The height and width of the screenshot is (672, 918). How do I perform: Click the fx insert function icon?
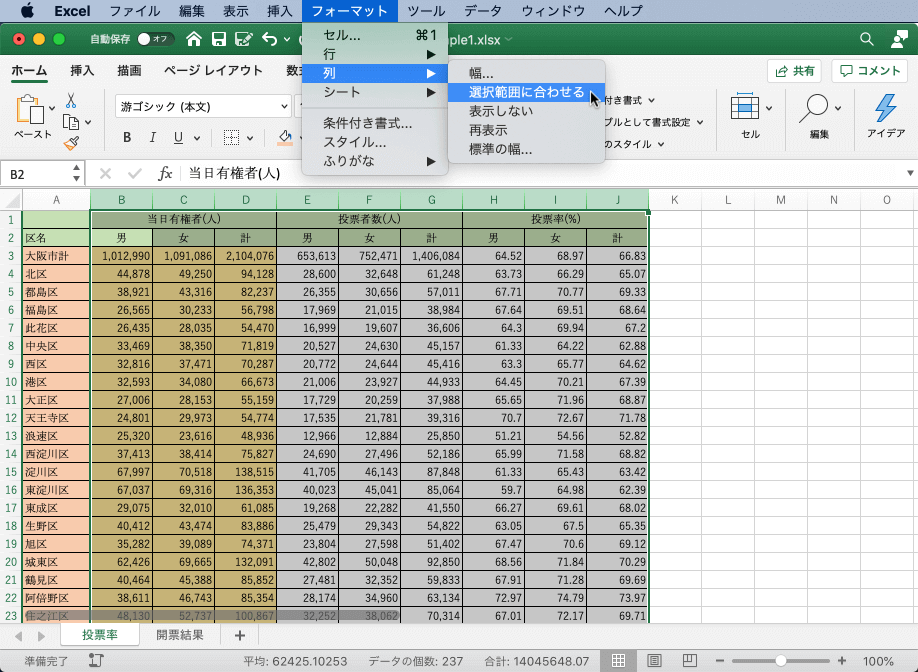(165, 173)
